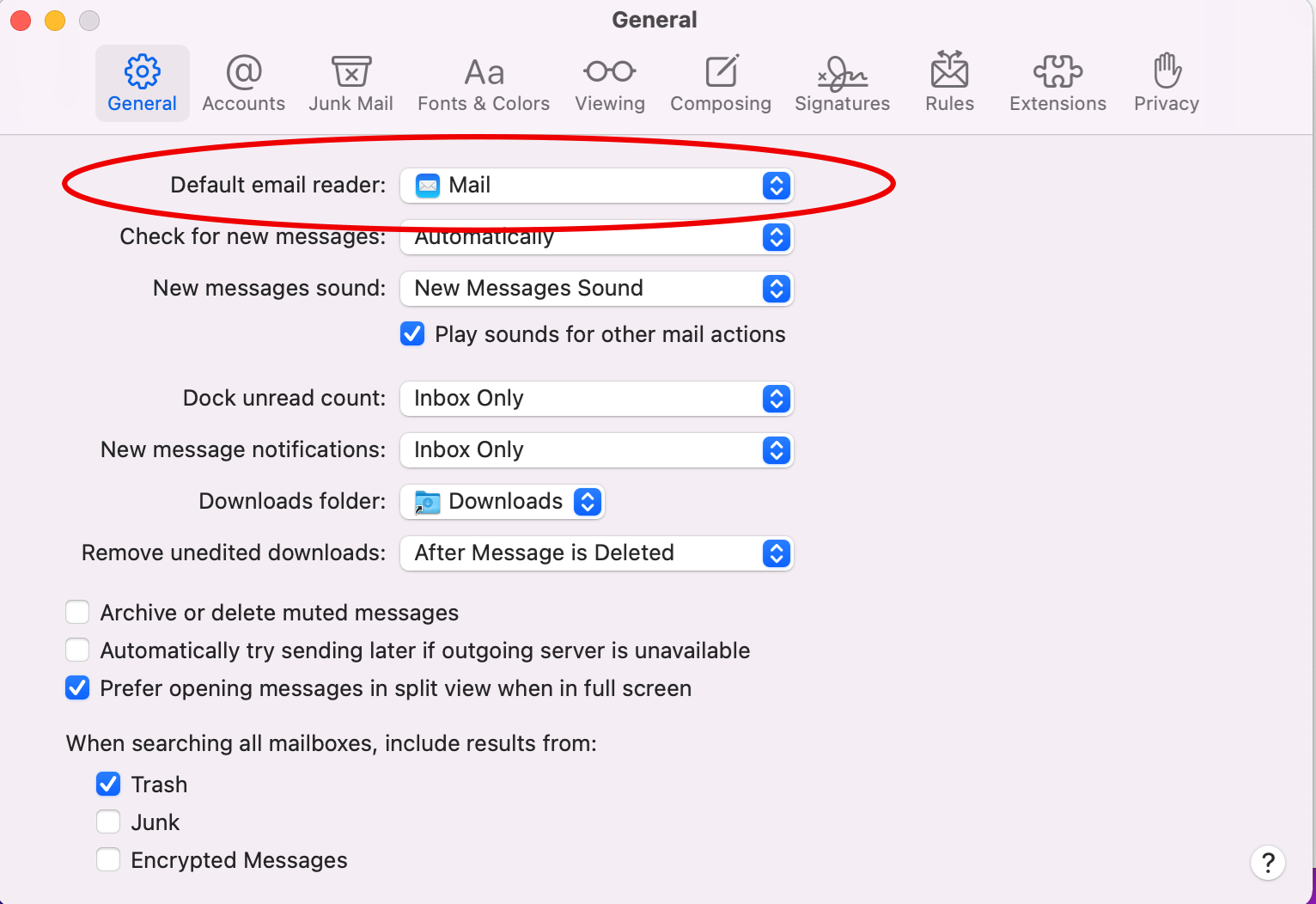This screenshot has height=904, width=1316.
Task: Open the Extensions puzzle piece icon
Action: pos(1058,72)
